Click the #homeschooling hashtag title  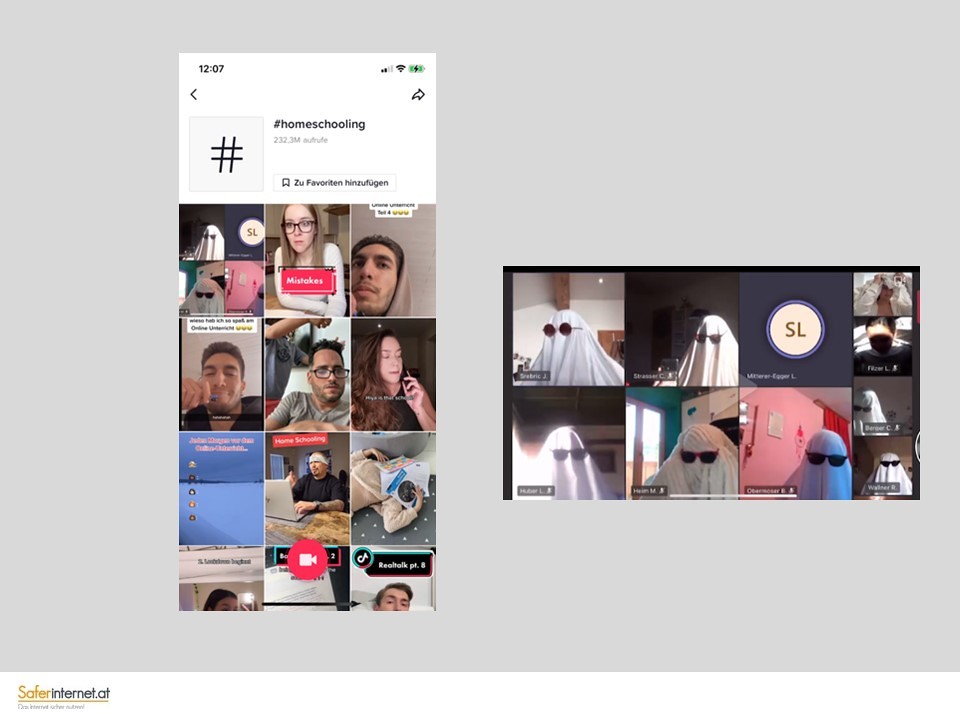click(319, 124)
